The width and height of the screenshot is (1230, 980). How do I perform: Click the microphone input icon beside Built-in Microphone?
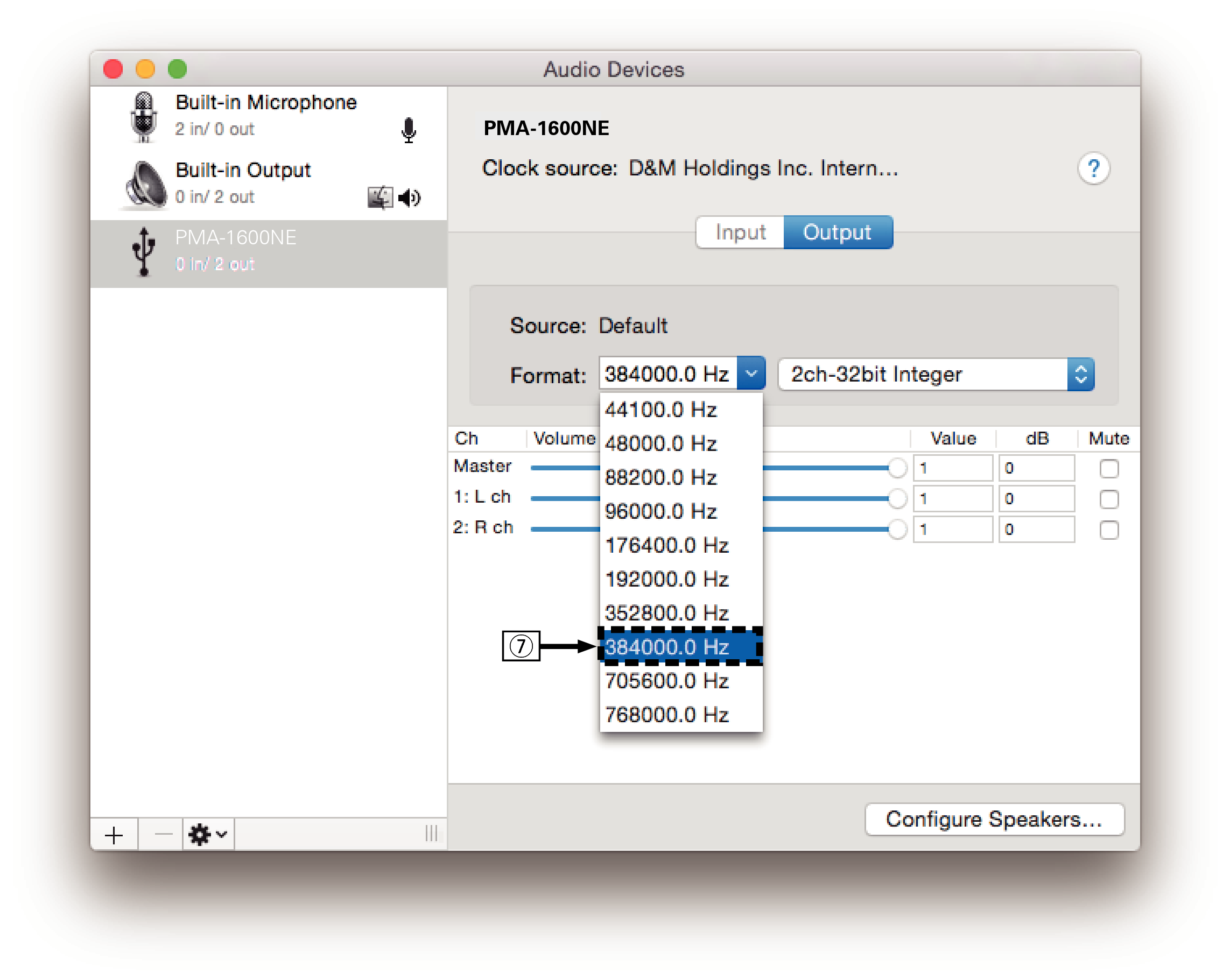pyautogui.click(x=409, y=130)
